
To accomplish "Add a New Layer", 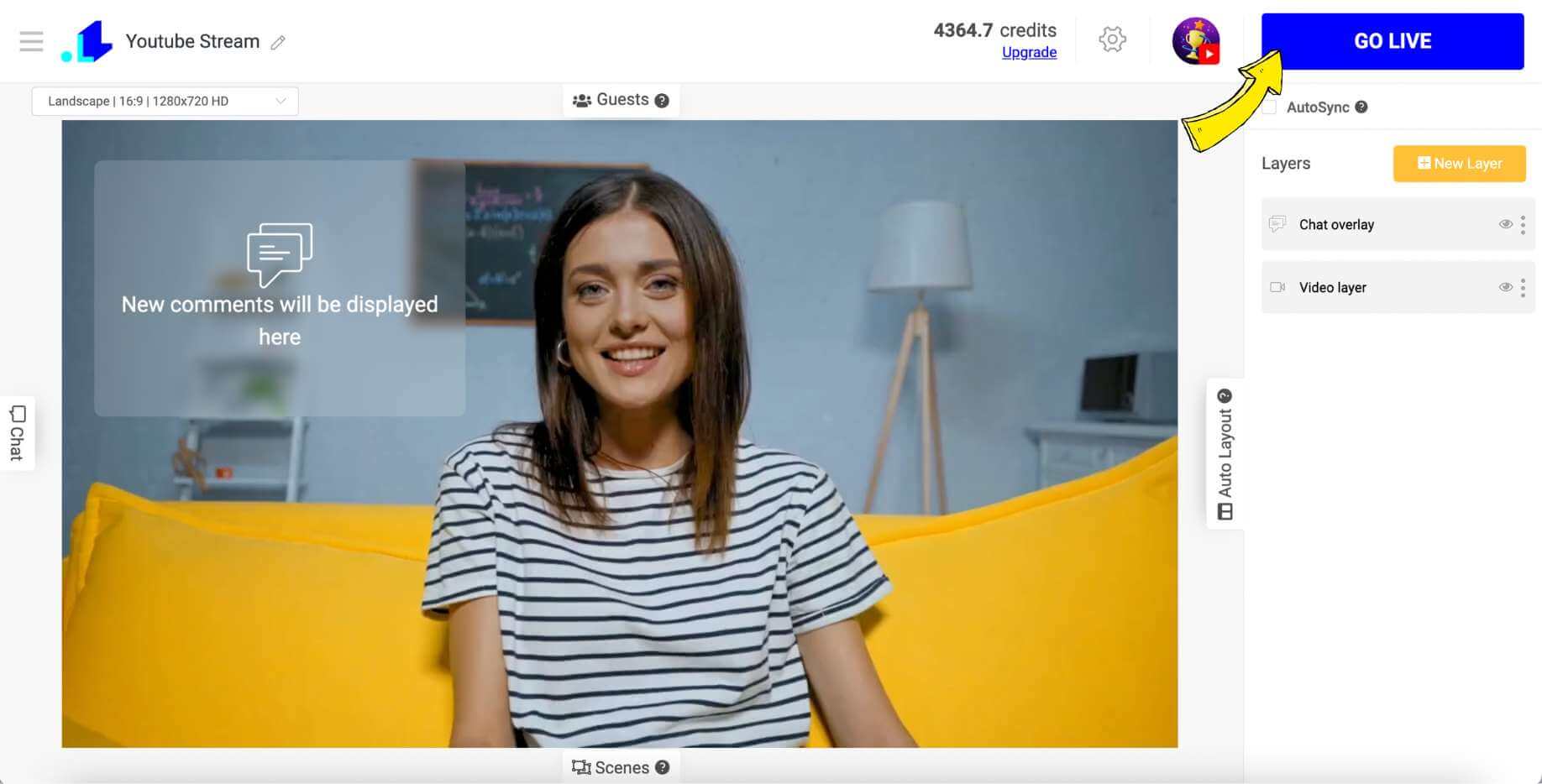I will pos(1459,164).
